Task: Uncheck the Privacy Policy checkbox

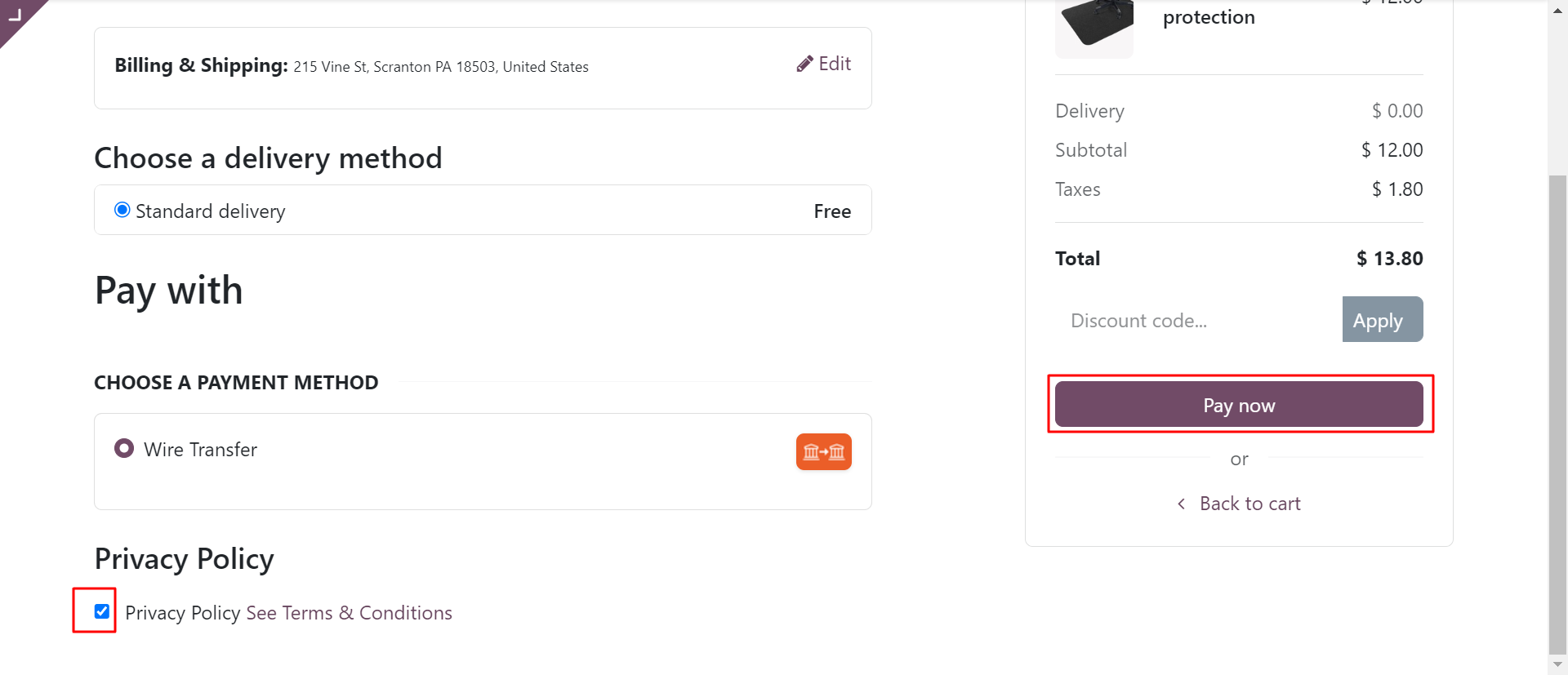Action: click(102, 611)
